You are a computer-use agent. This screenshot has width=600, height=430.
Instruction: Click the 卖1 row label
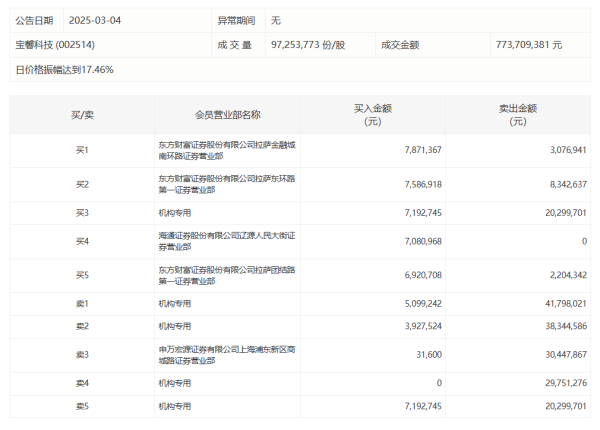(x=82, y=303)
